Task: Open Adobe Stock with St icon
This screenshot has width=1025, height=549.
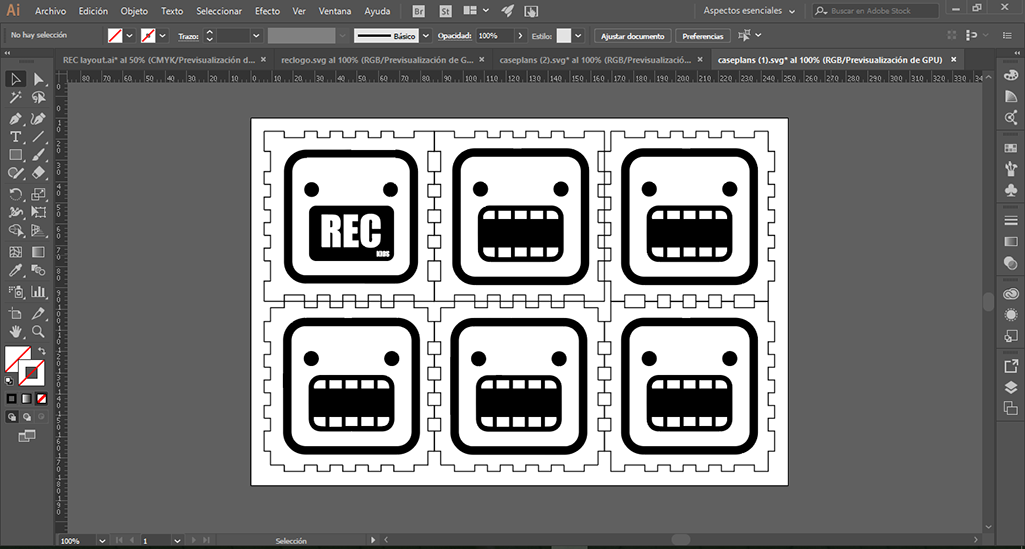Action: 446,11
